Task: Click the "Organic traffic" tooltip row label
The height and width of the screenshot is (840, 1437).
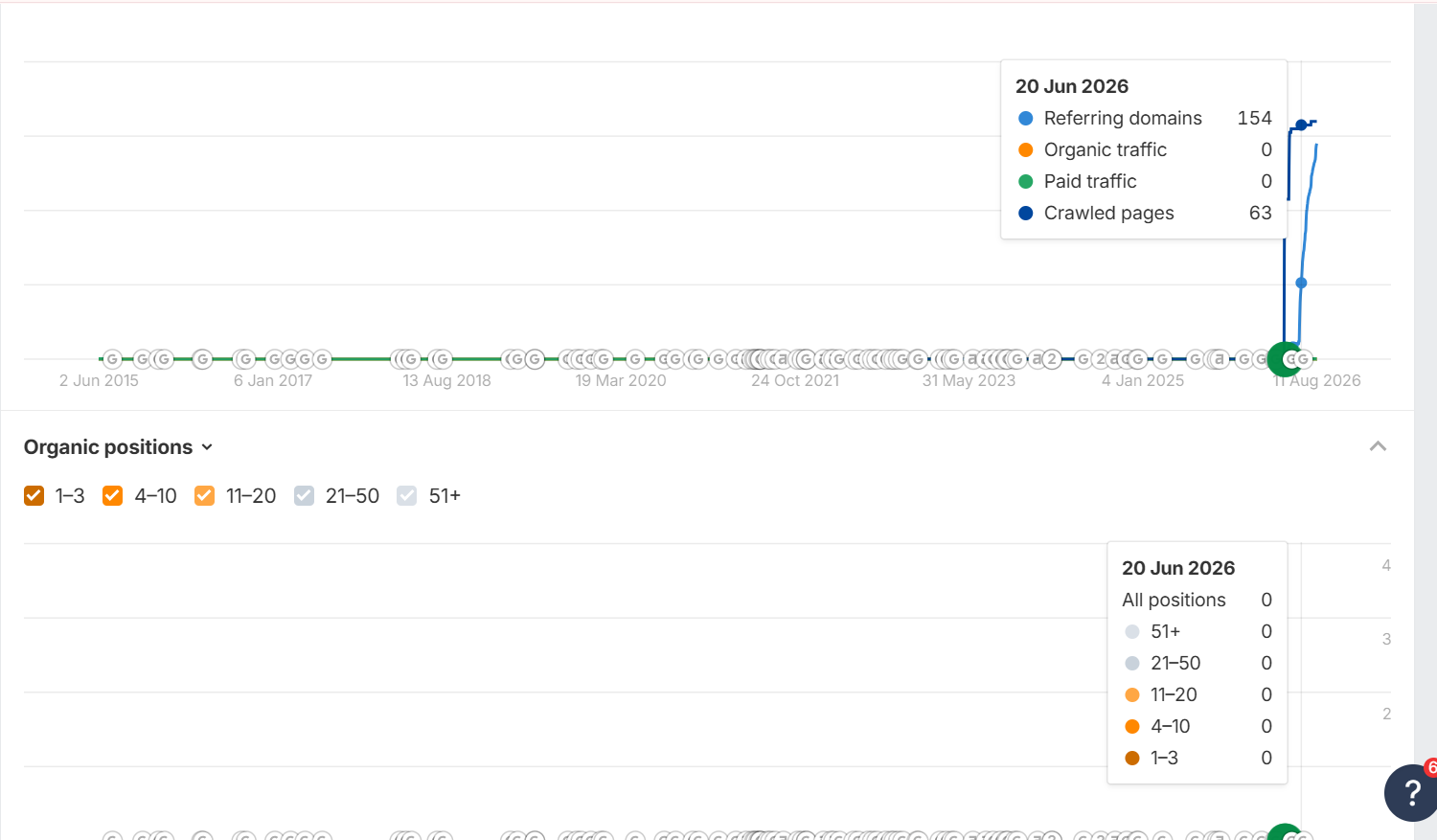Action: pyautogui.click(x=1106, y=149)
